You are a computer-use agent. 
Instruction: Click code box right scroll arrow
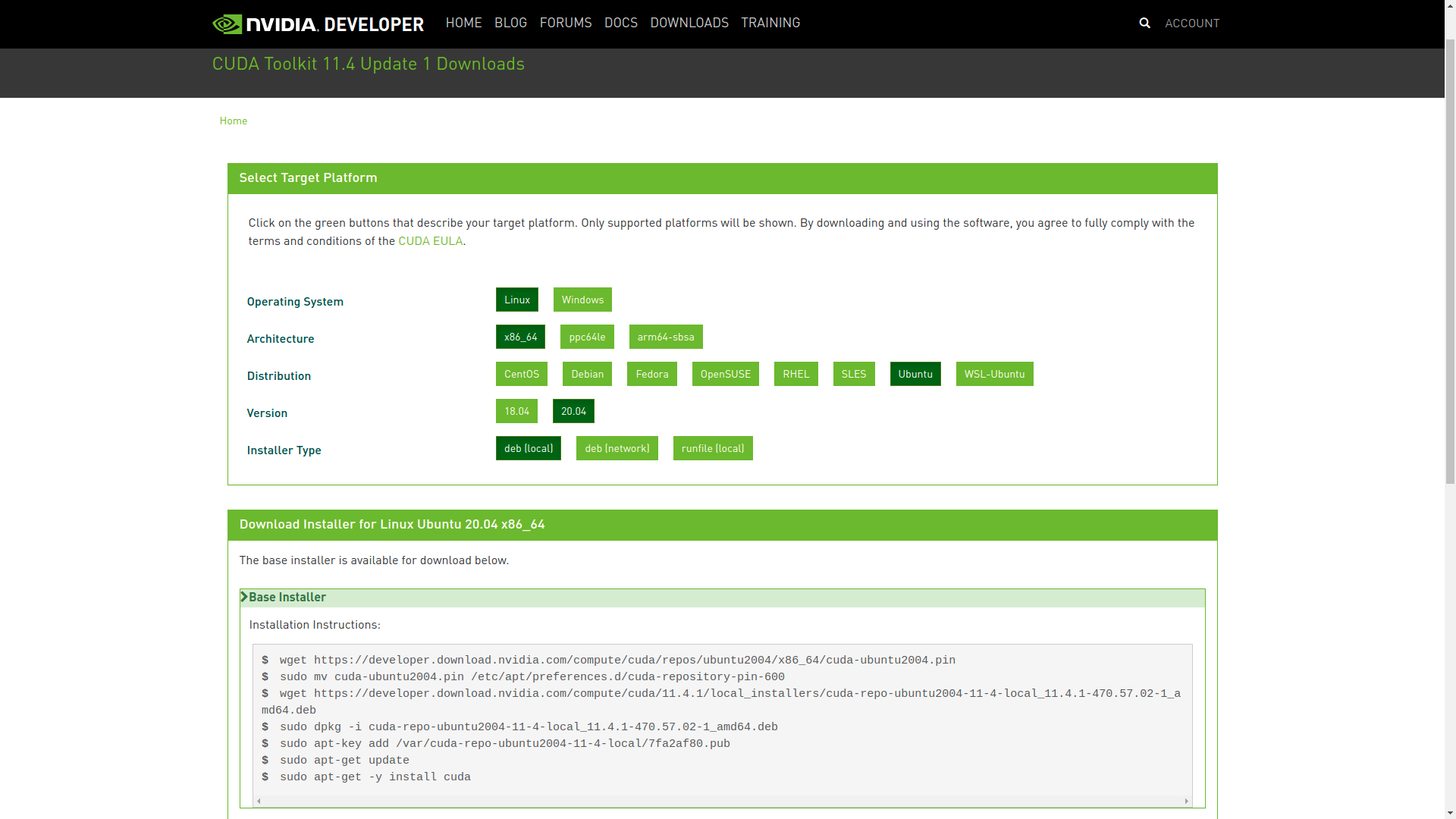[1186, 801]
